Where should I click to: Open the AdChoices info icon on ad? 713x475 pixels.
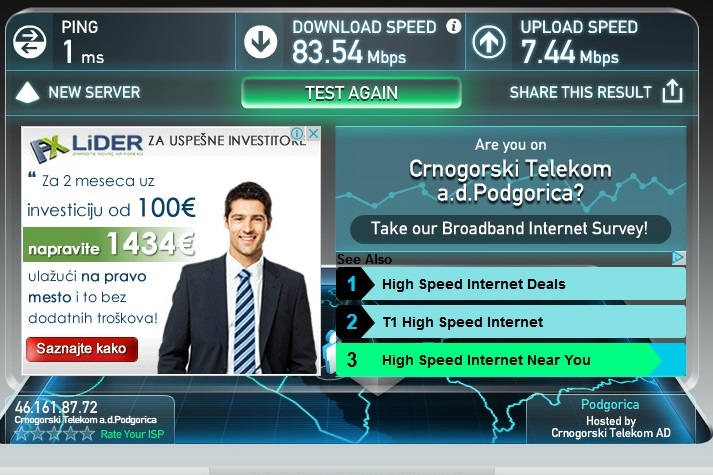pos(297,134)
